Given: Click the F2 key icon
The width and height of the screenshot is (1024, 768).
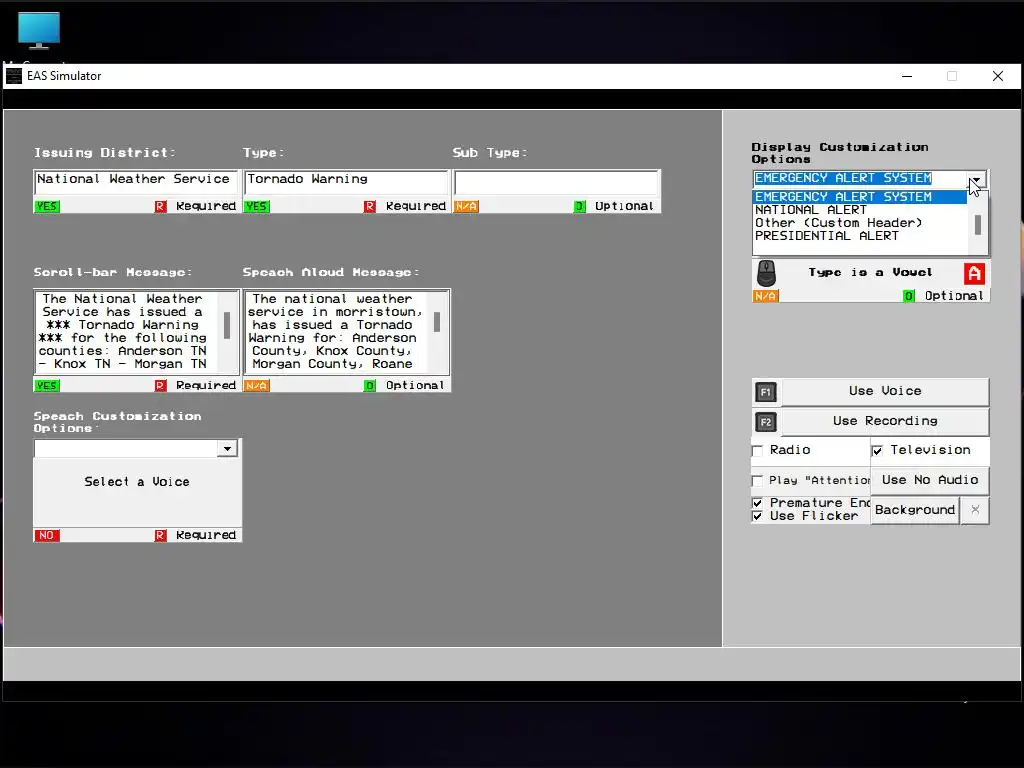Looking at the screenshot, I should pos(765,422).
